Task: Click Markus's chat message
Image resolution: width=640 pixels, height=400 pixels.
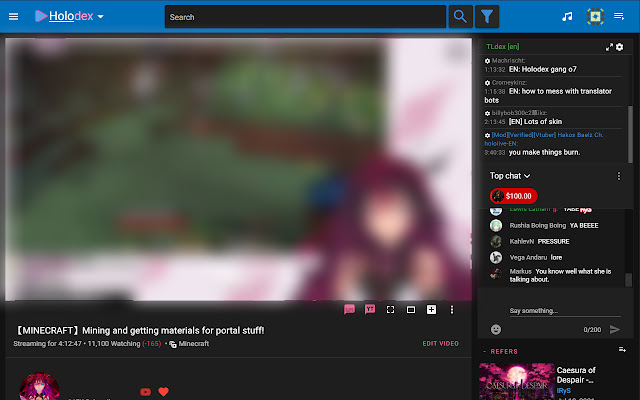Action: [x=560, y=276]
